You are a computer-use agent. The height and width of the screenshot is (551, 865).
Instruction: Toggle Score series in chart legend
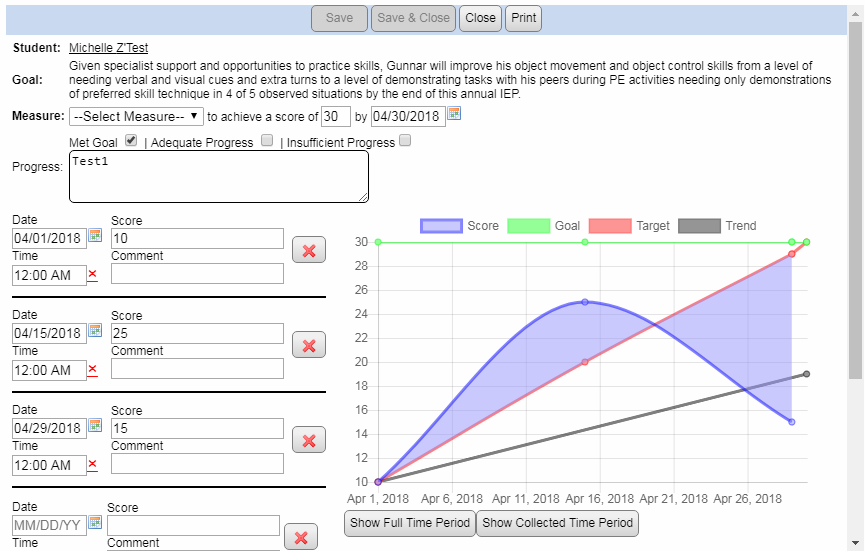pos(441,226)
